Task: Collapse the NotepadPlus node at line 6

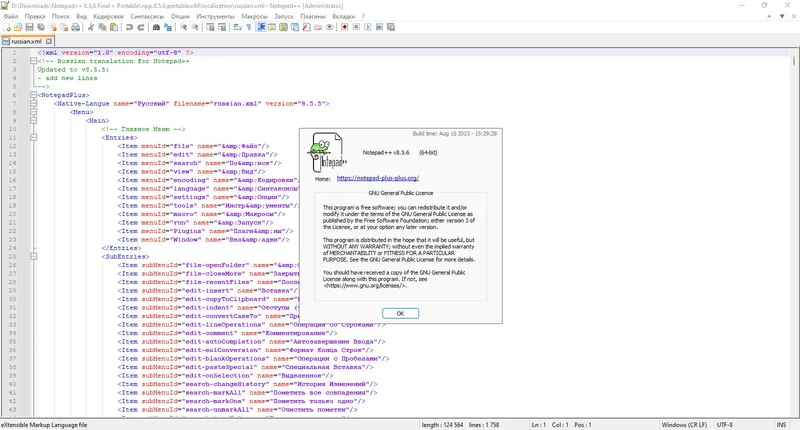Action: pyautogui.click(x=33, y=95)
